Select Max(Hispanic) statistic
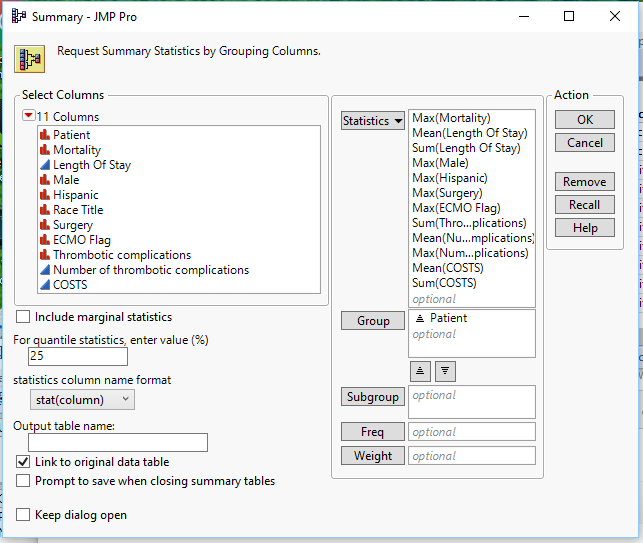 450,178
